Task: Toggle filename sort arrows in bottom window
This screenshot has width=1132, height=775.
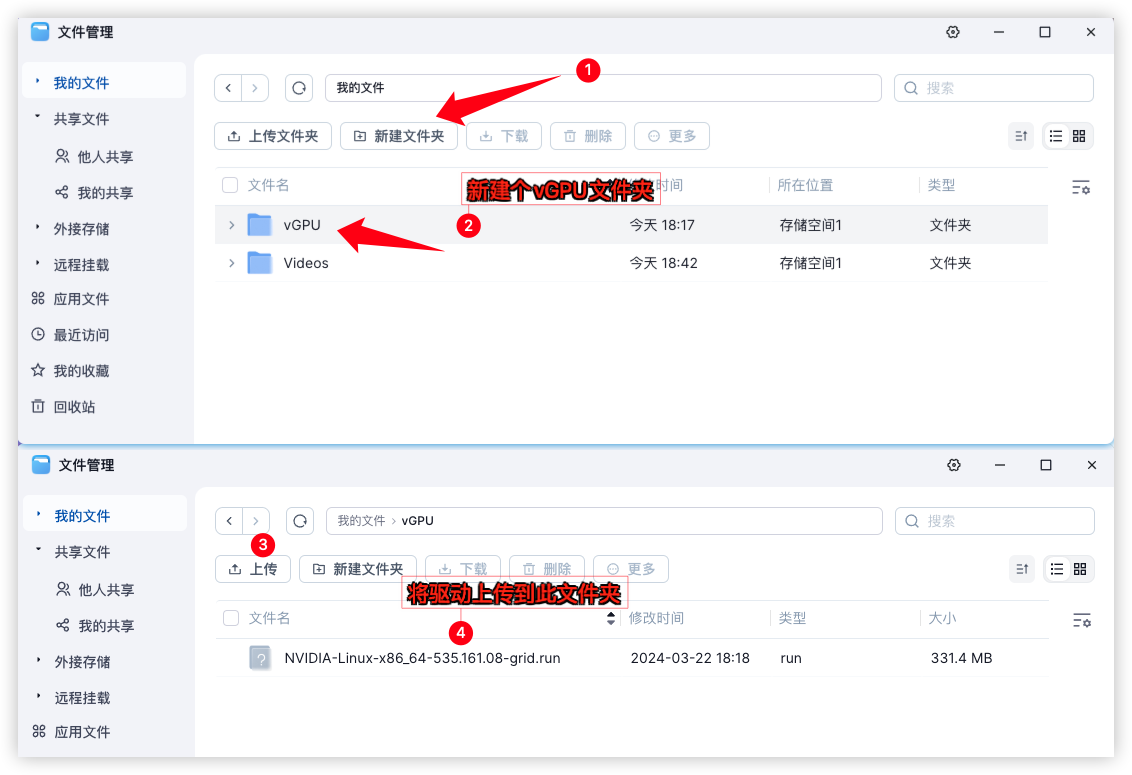Action: point(611,618)
